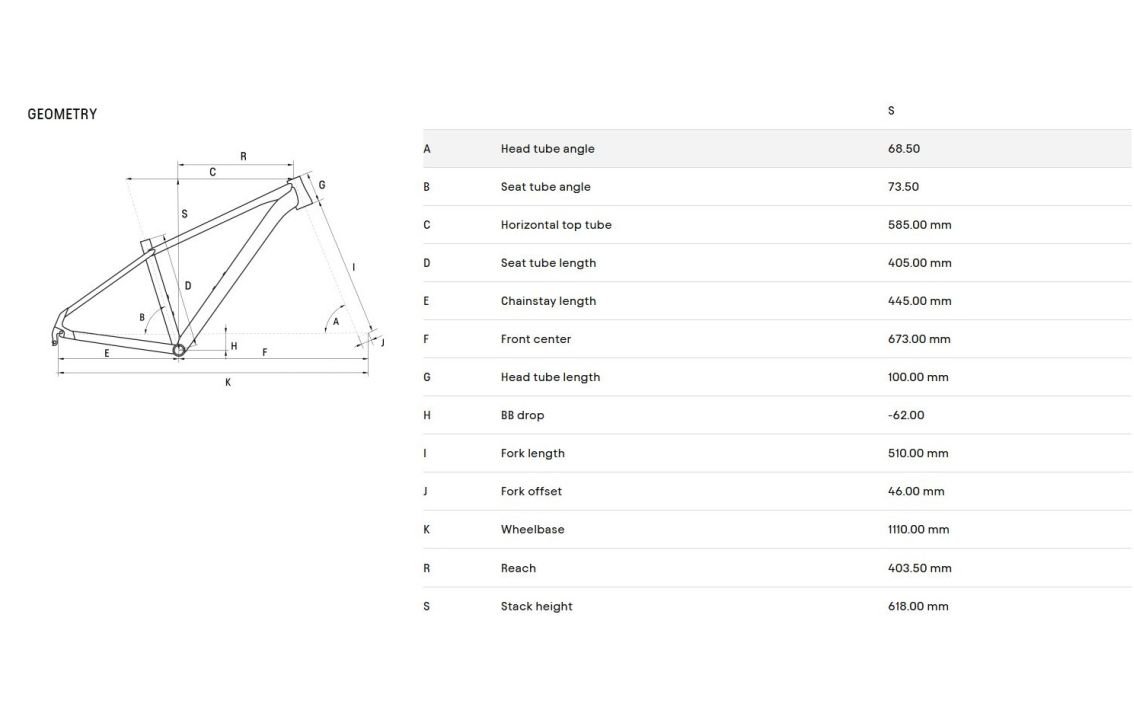Select the Seat tube angle row
1134x709 pixels.
[777, 187]
